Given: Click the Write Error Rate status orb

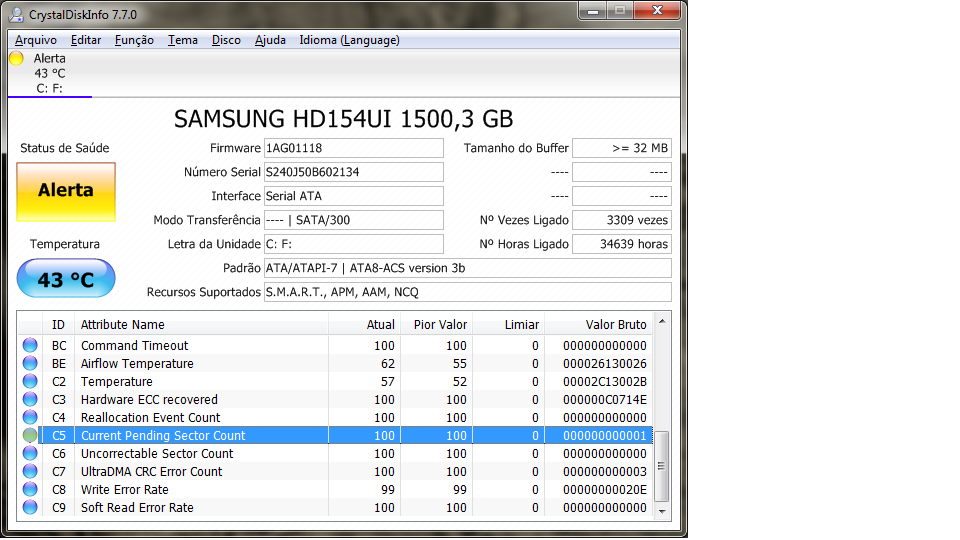Looking at the screenshot, I should [x=30, y=490].
